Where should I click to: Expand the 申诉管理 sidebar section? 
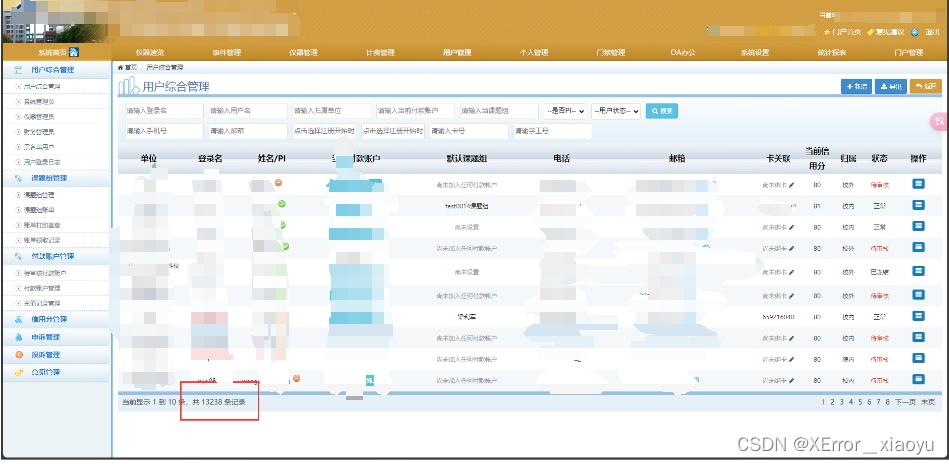(x=56, y=337)
